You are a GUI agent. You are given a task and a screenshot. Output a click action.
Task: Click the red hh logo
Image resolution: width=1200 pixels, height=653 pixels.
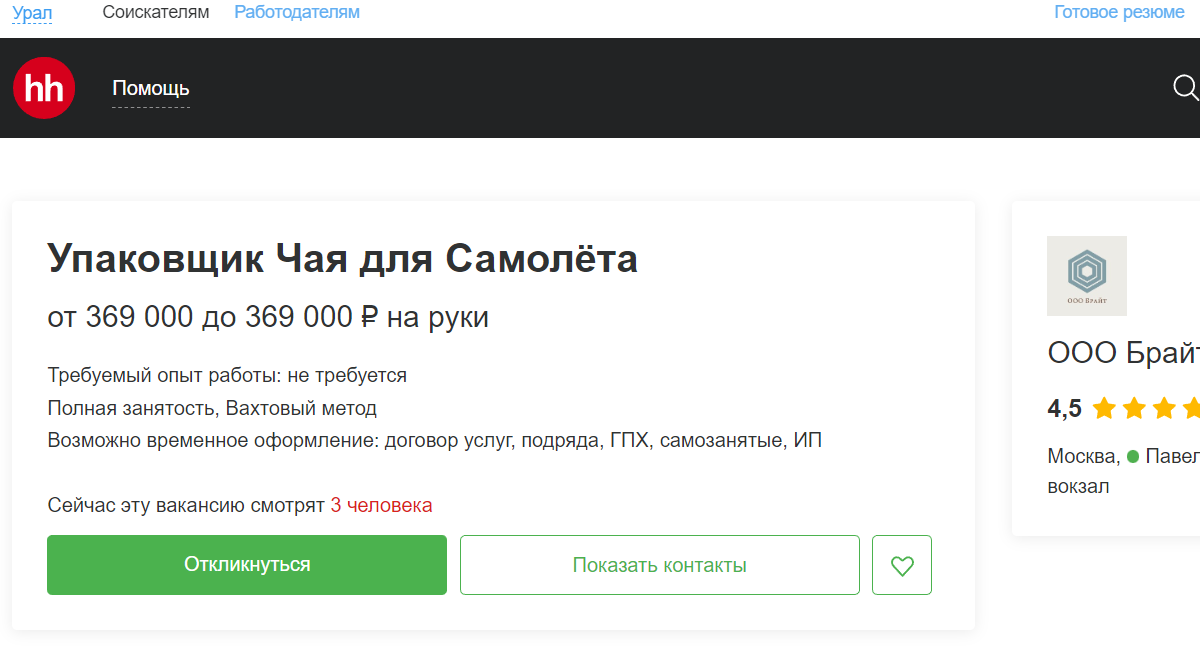click(45, 88)
